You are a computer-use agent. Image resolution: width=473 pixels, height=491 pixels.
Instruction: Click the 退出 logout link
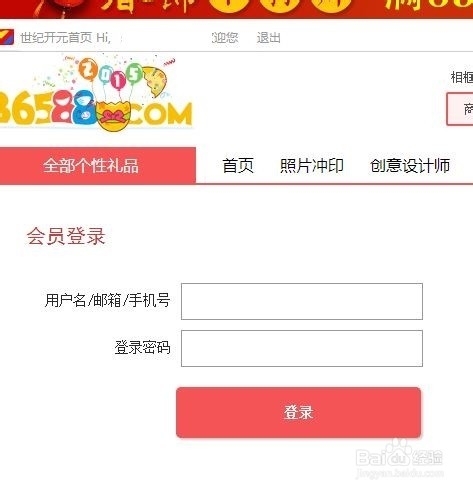[268, 38]
